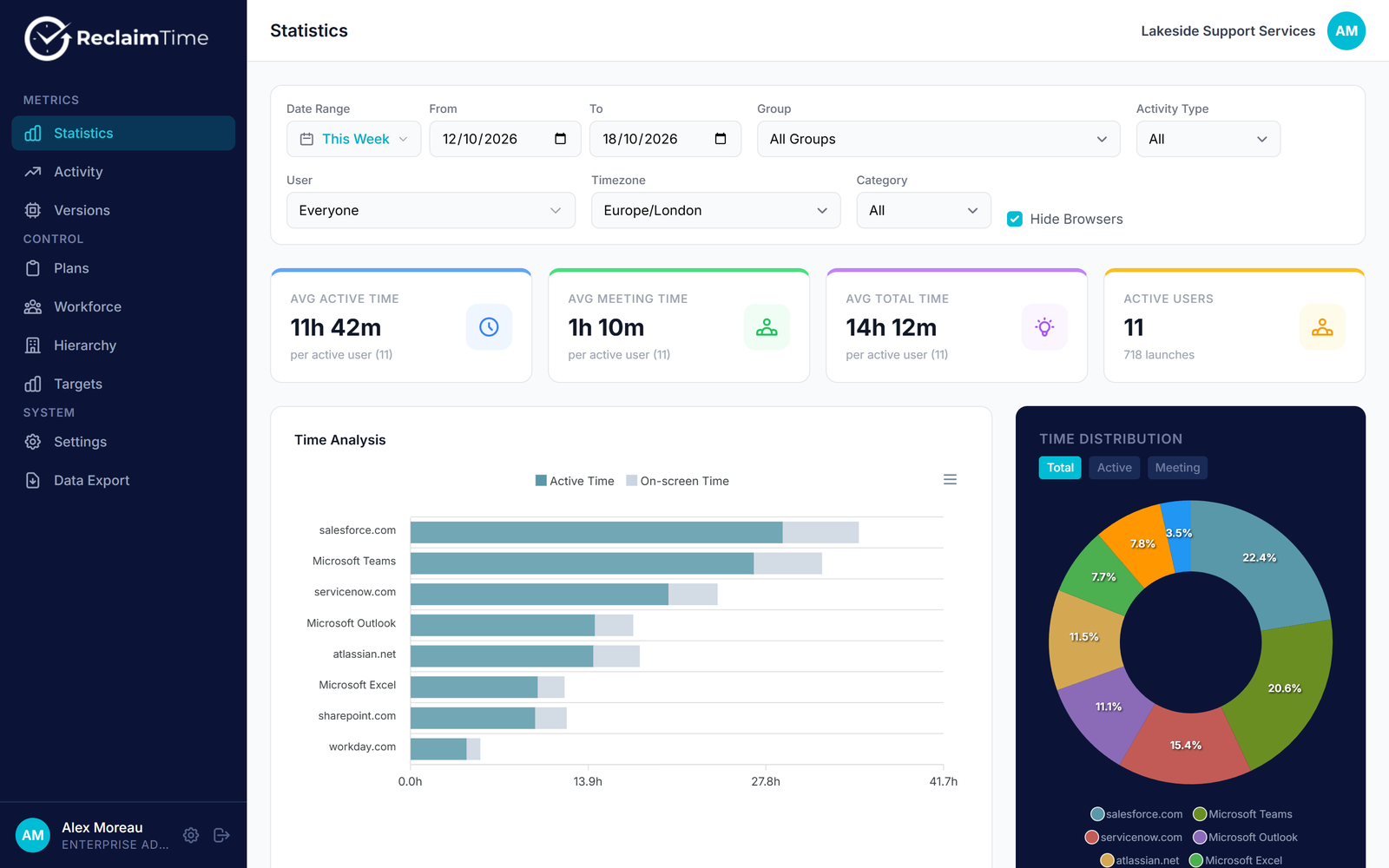The image size is (1389, 868).
Task: Toggle the Active Time legend series
Action: 575,481
